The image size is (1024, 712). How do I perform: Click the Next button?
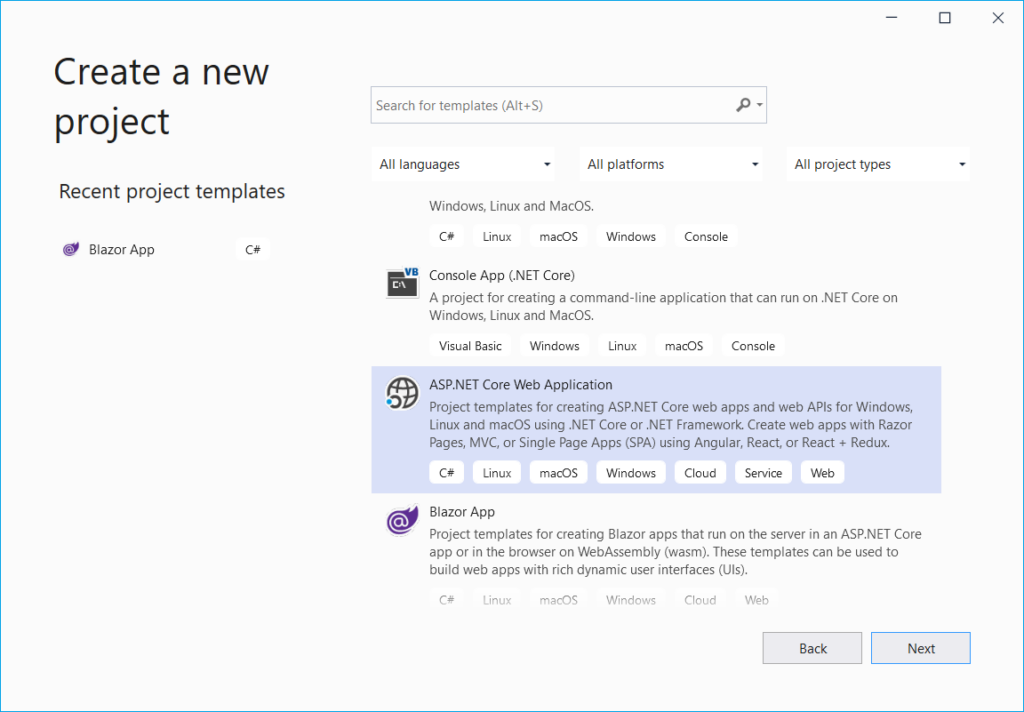click(x=920, y=648)
